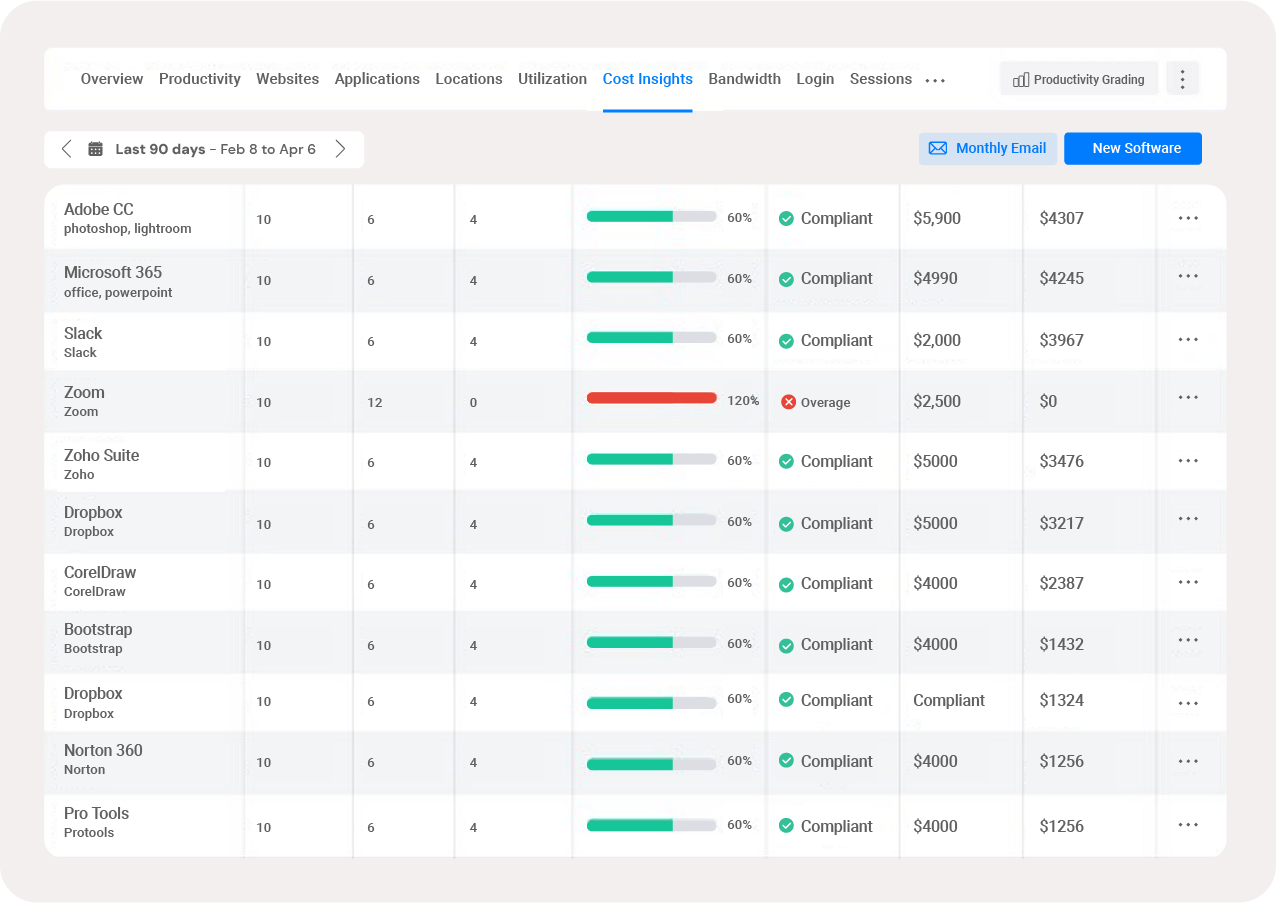The width and height of the screenshot is (1278, 903).
Task: Switch to the Sessions tab
Action: pos(881,79)
